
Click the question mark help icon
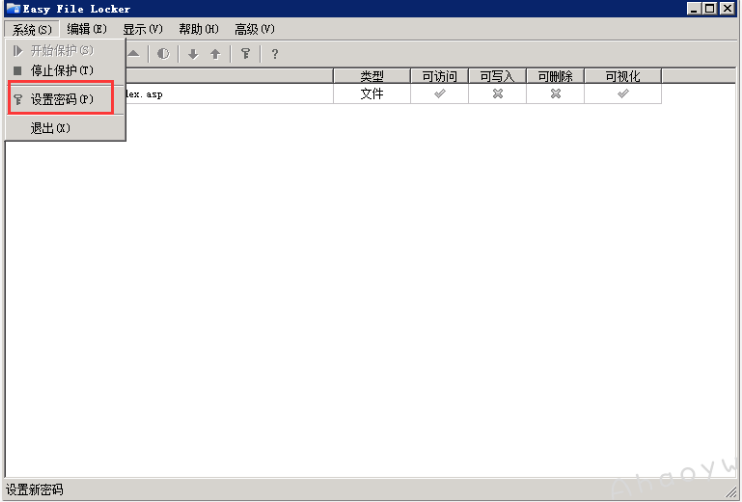275,54
